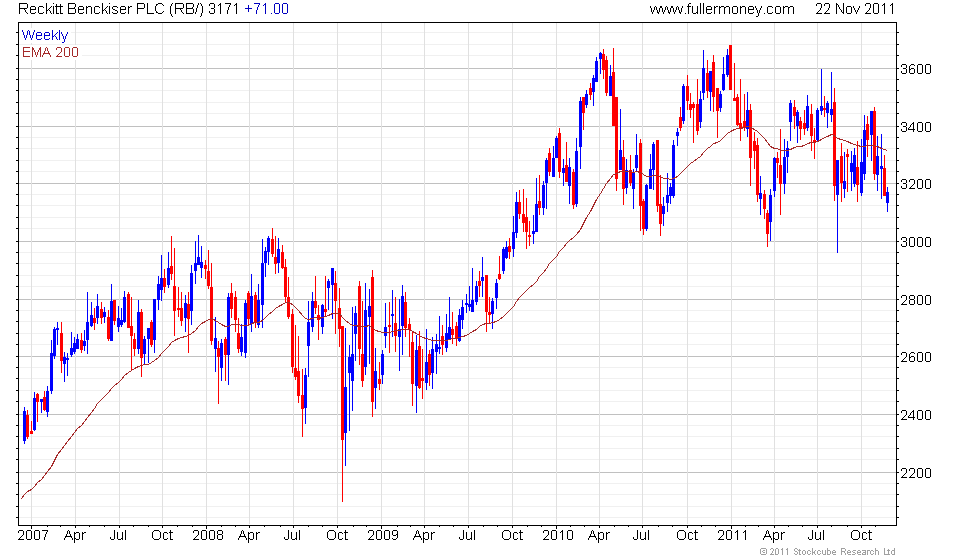
Task: Click the chart date 22 Nov 2011
Action: (854, 9)
